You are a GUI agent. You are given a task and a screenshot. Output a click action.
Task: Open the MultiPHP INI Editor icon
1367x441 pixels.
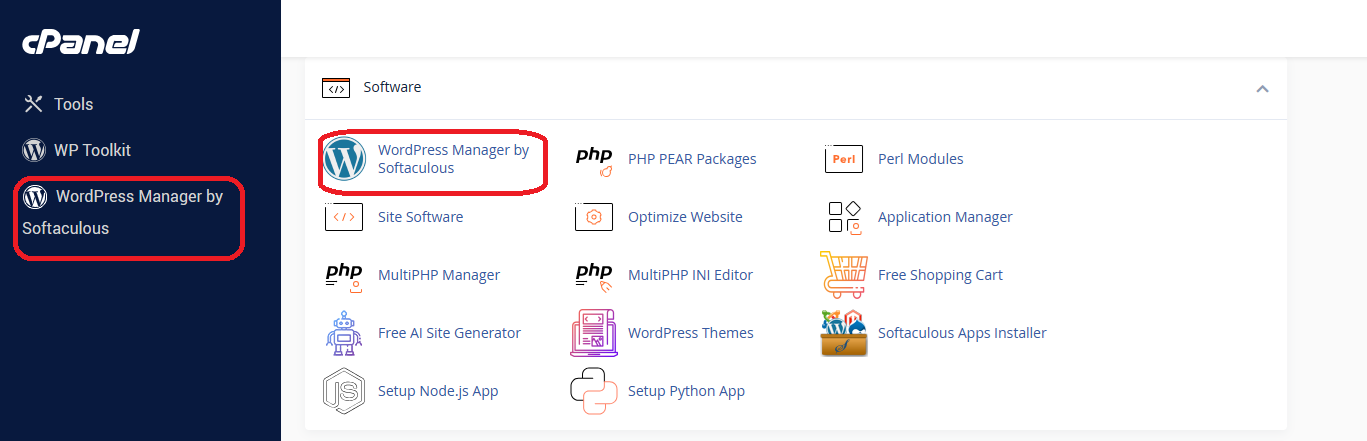tap(594, 275)
